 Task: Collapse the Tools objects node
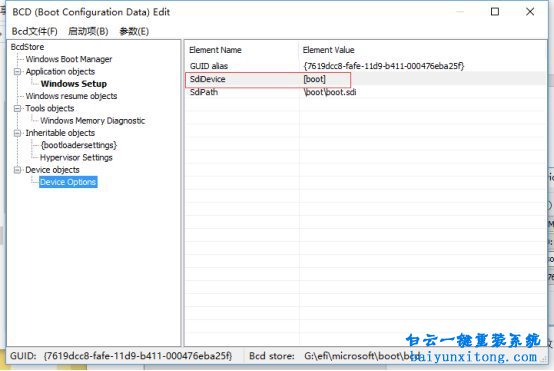point(17,108)
